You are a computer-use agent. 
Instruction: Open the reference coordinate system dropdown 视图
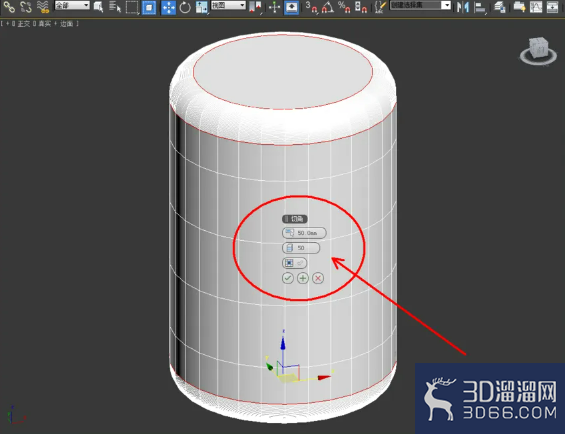(x=228, y=5)
